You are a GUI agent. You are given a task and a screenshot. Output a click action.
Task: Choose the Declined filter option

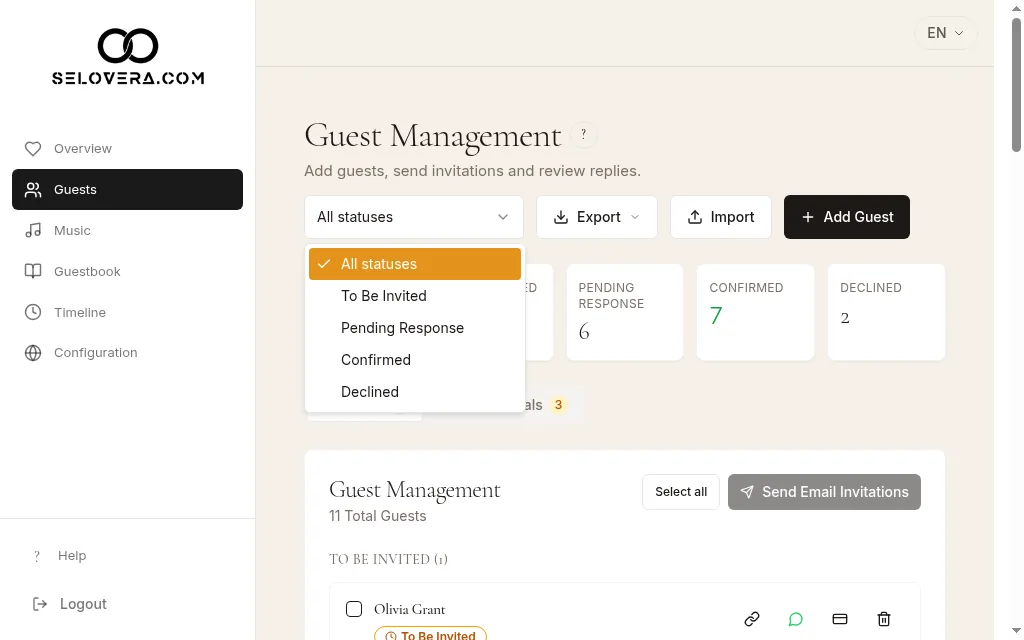(415, 392)
